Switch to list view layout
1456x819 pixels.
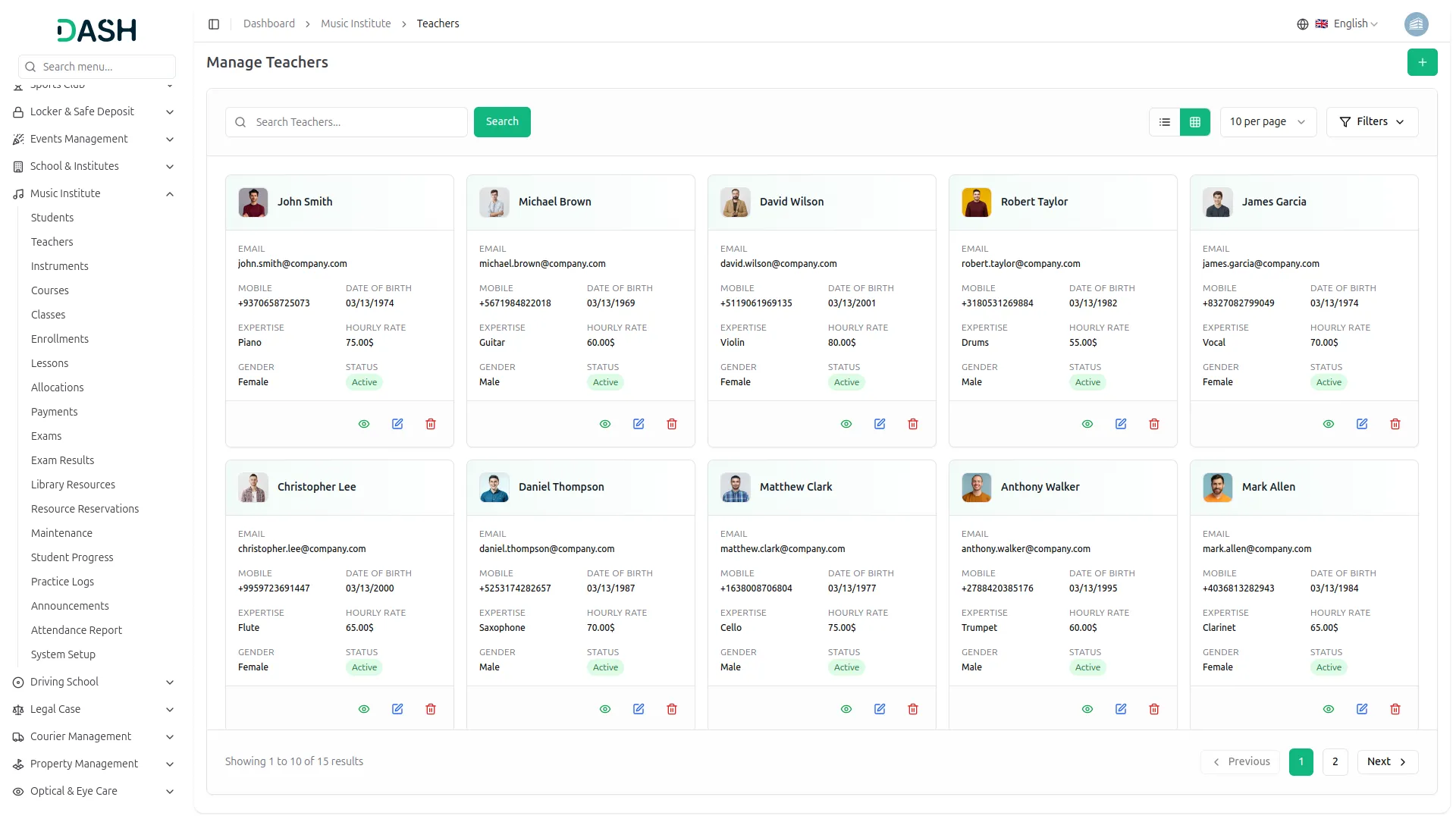pos(1165,122)
